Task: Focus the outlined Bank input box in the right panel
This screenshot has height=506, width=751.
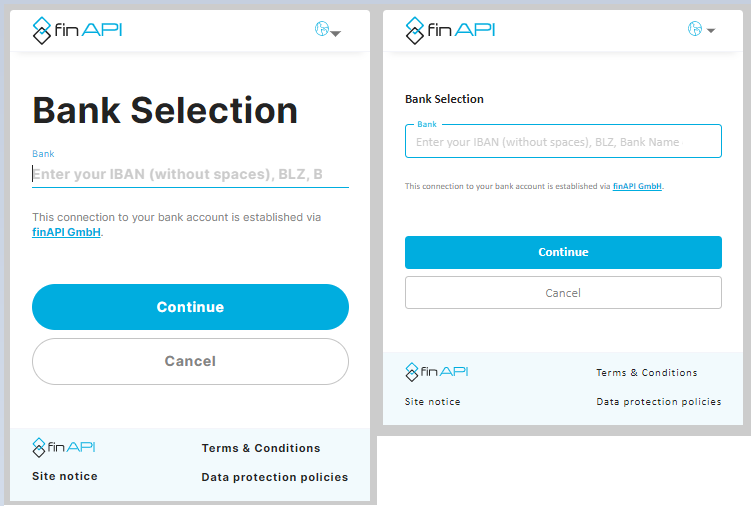Action: 563,142
